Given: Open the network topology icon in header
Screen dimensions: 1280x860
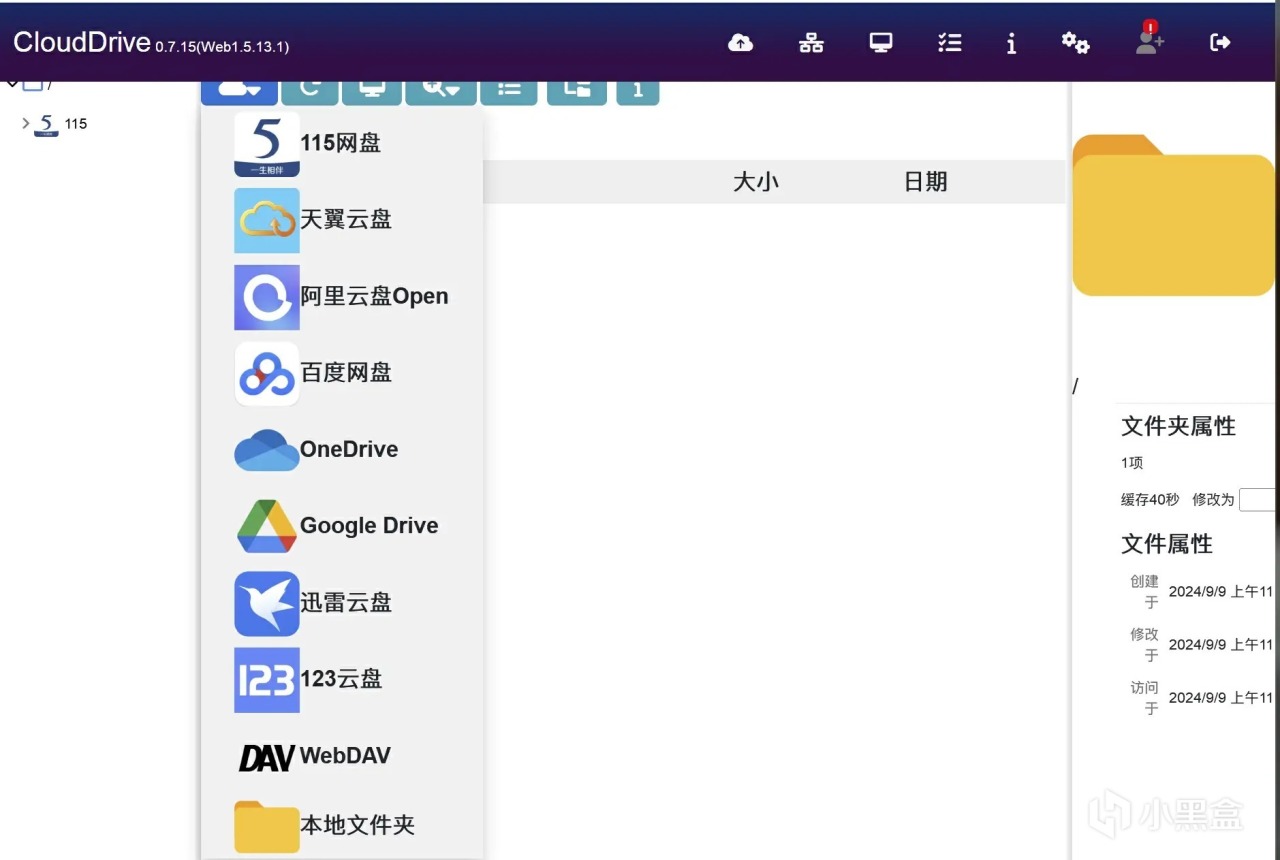Looking at the screenshot, I should click(811, 42).
